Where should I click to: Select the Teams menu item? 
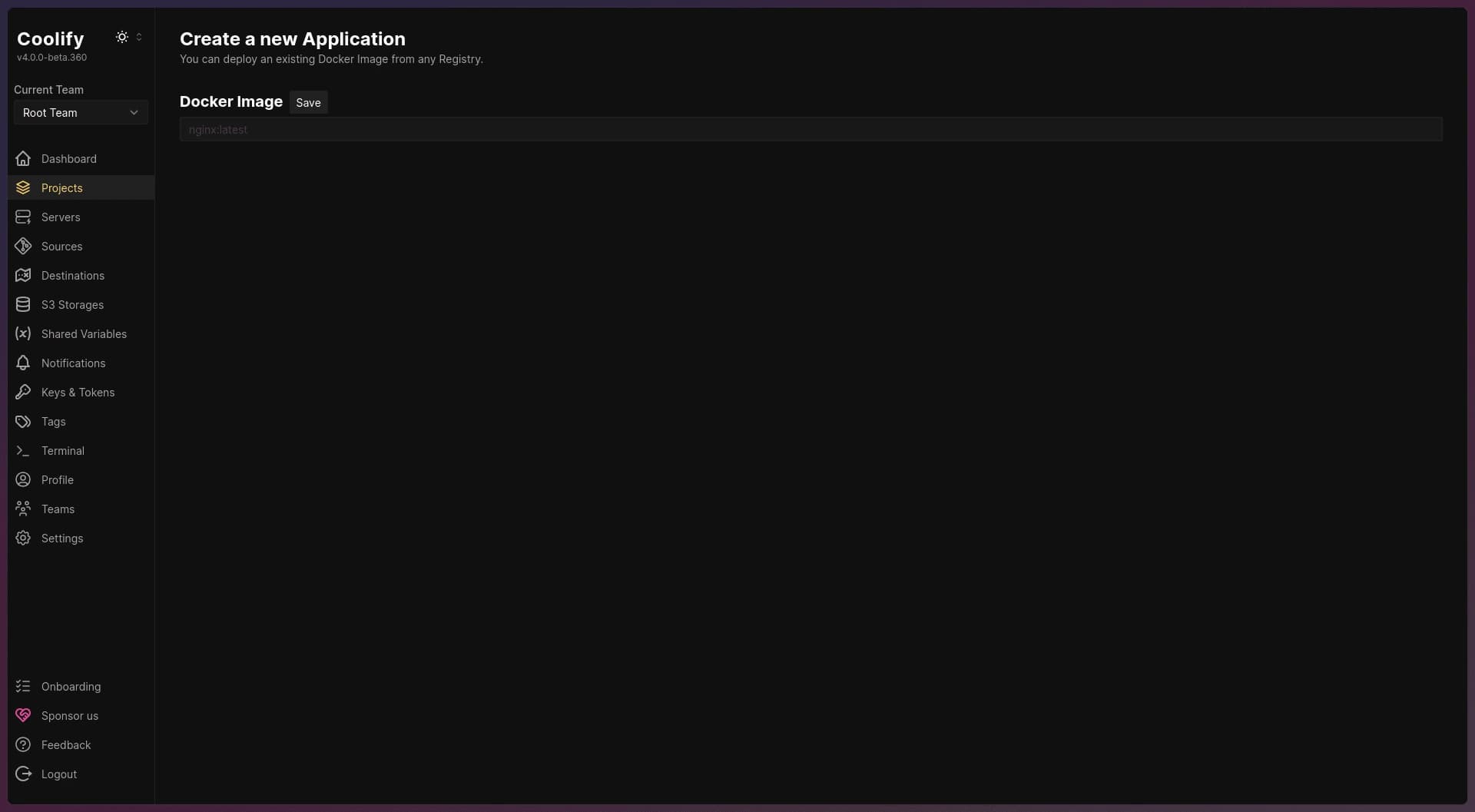pyautogui.click(x=81, y=509)
